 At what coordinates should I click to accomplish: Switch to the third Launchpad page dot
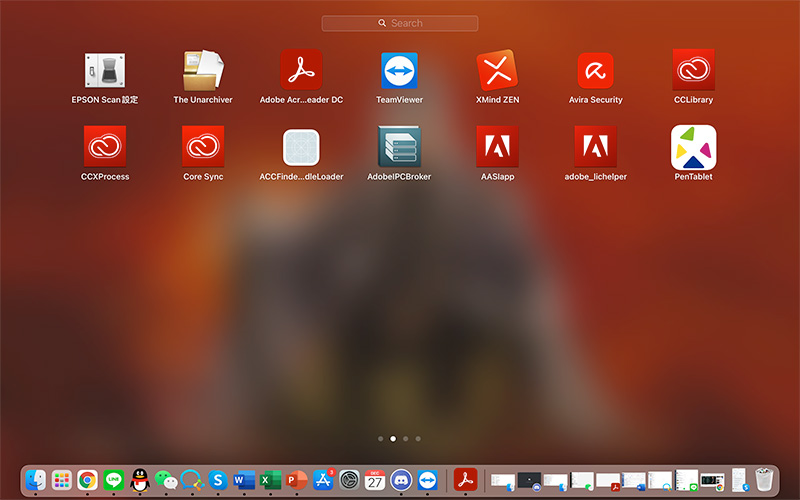tap(406, 439)
